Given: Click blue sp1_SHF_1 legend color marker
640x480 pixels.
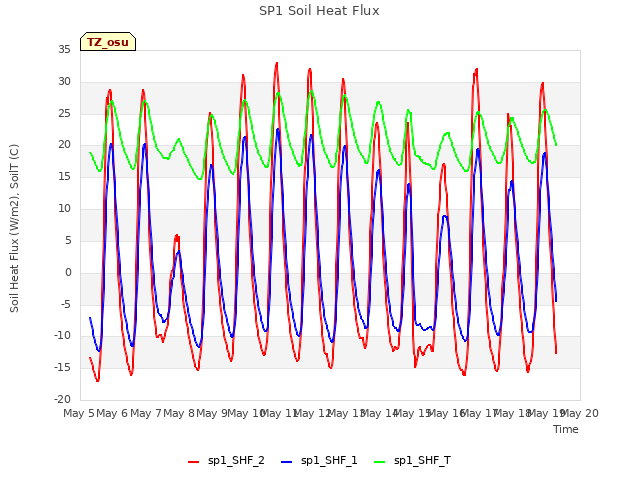Looking at the screenshot, I should pos(287,462).
